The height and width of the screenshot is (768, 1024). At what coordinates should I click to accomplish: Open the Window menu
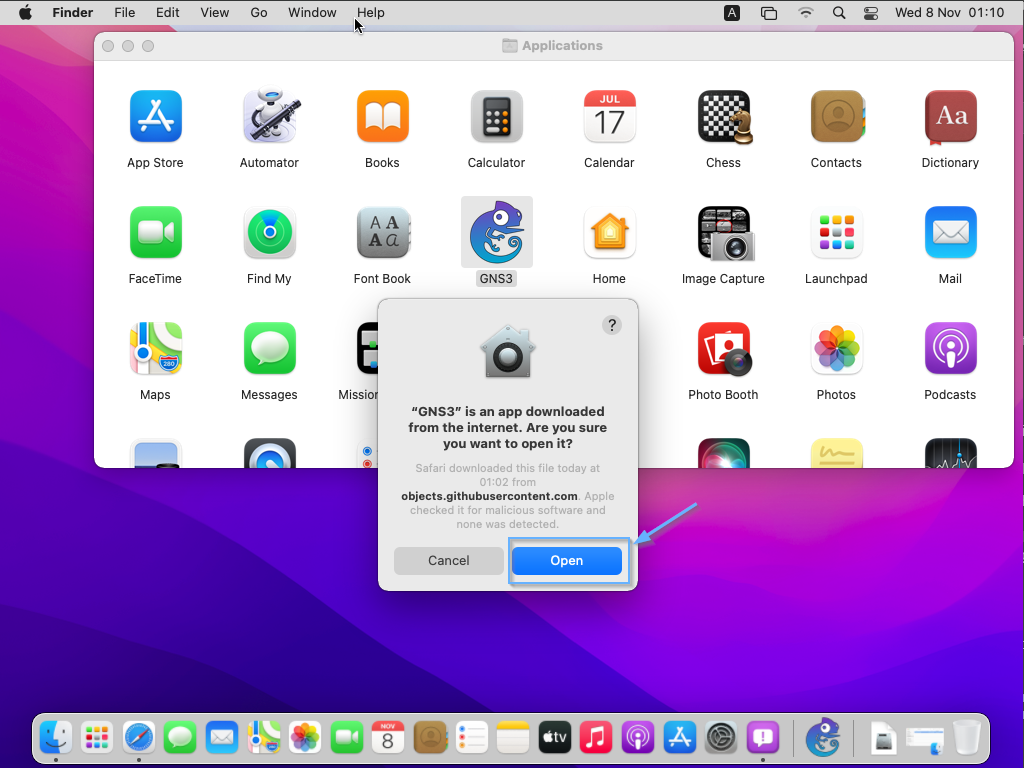pyautogui.click(x=312, y=13)
